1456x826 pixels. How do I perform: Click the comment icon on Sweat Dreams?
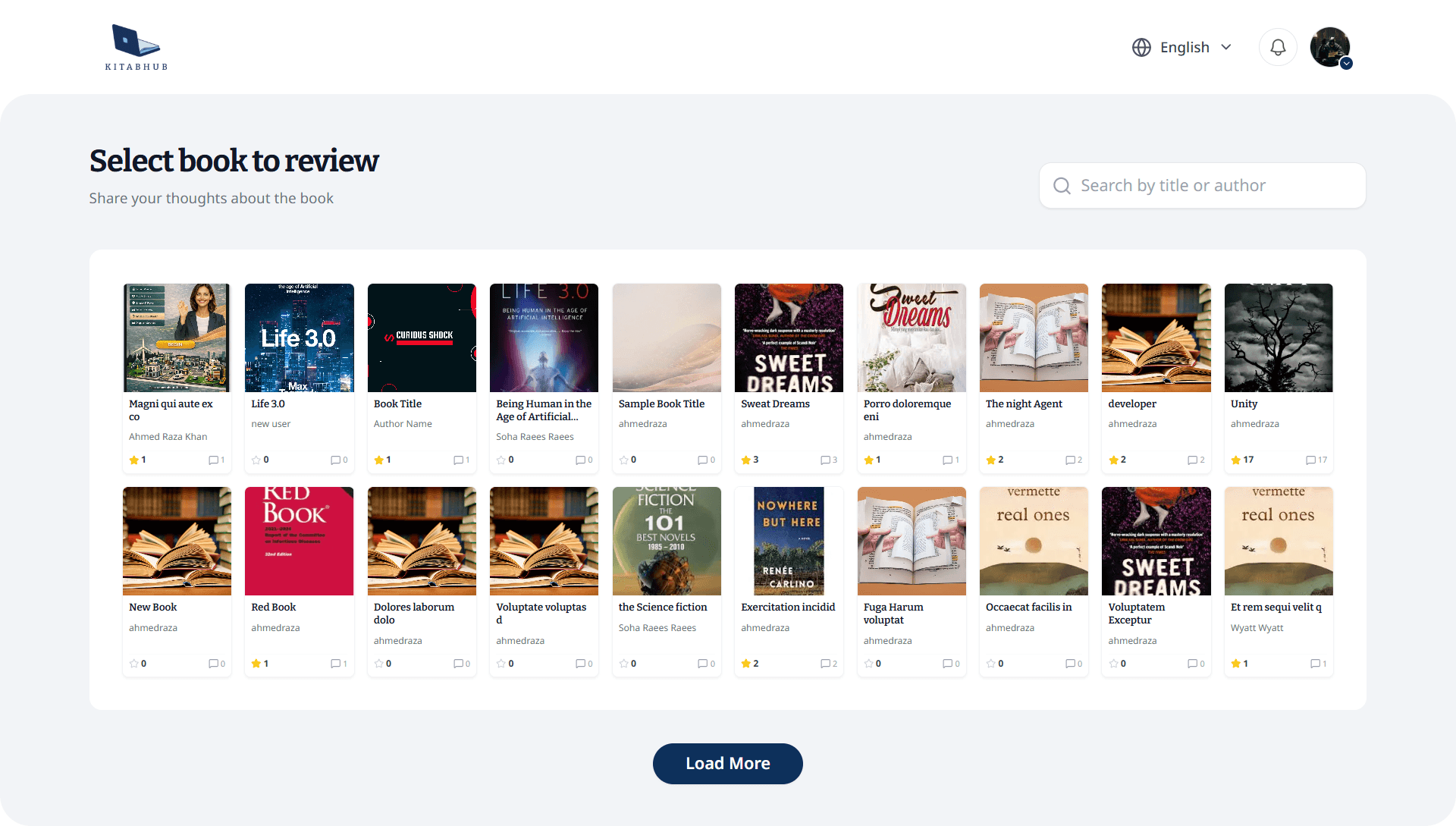pos(825,460)
